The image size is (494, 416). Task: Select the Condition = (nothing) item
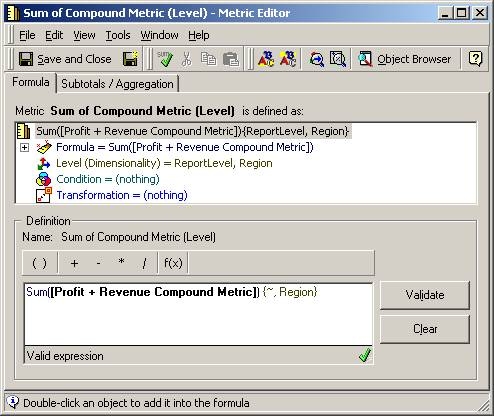click(108, 179)
